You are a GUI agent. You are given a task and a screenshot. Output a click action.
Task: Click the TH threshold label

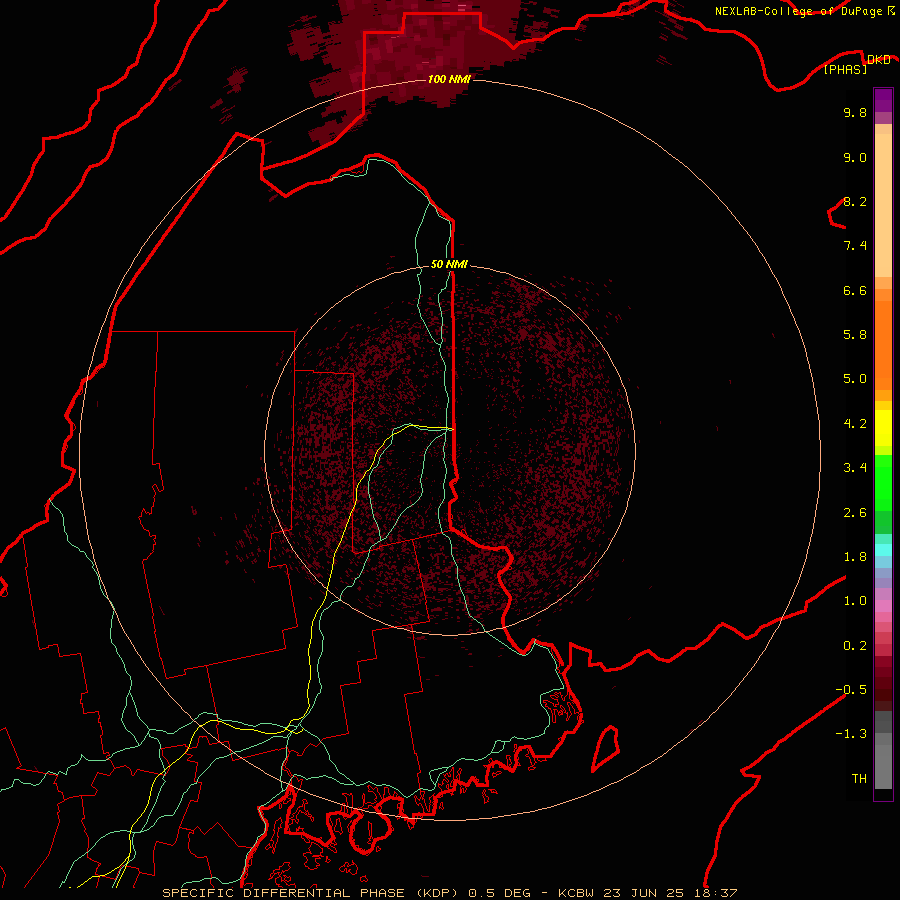(x=859, y=779)
